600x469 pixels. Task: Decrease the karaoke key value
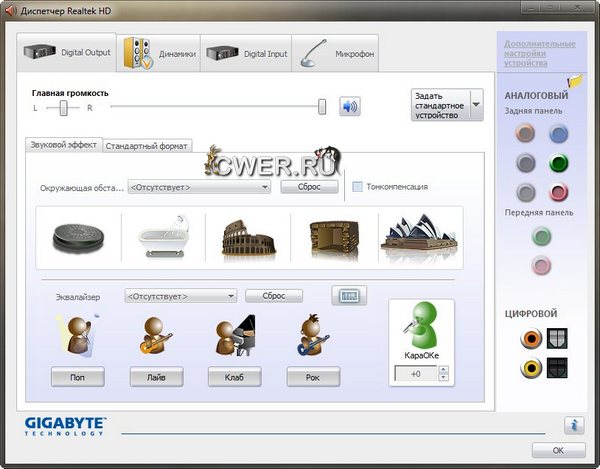(x=443, y=377)
